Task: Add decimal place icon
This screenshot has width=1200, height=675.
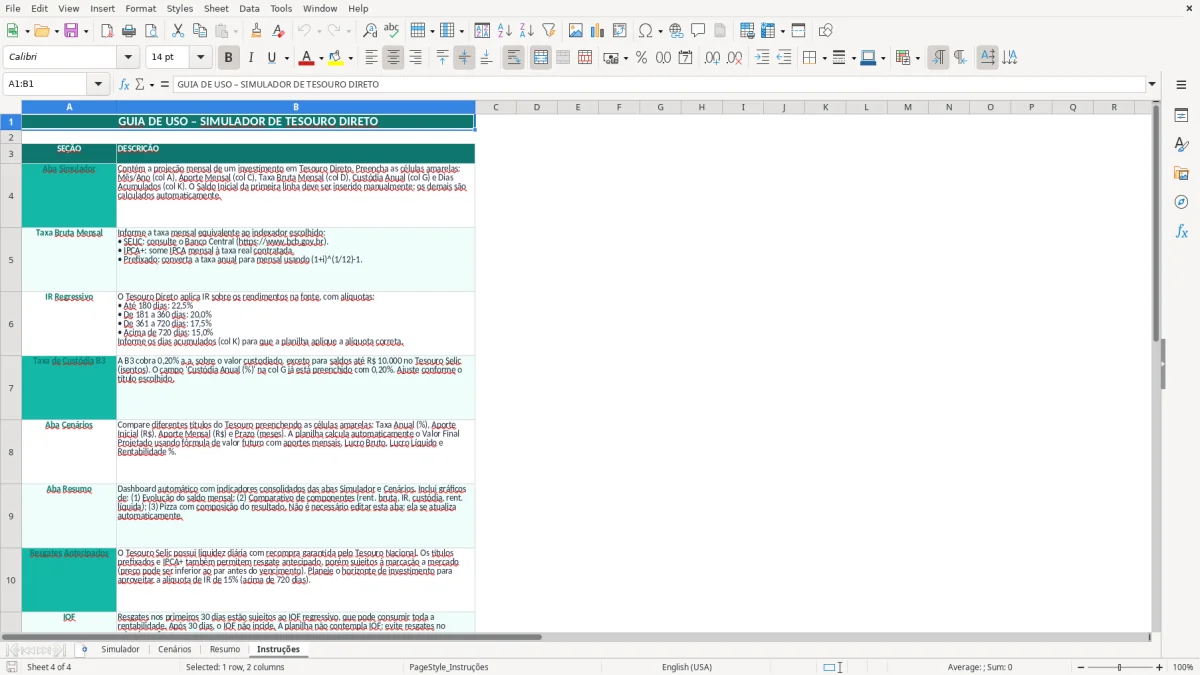Action: pos(712,58)
